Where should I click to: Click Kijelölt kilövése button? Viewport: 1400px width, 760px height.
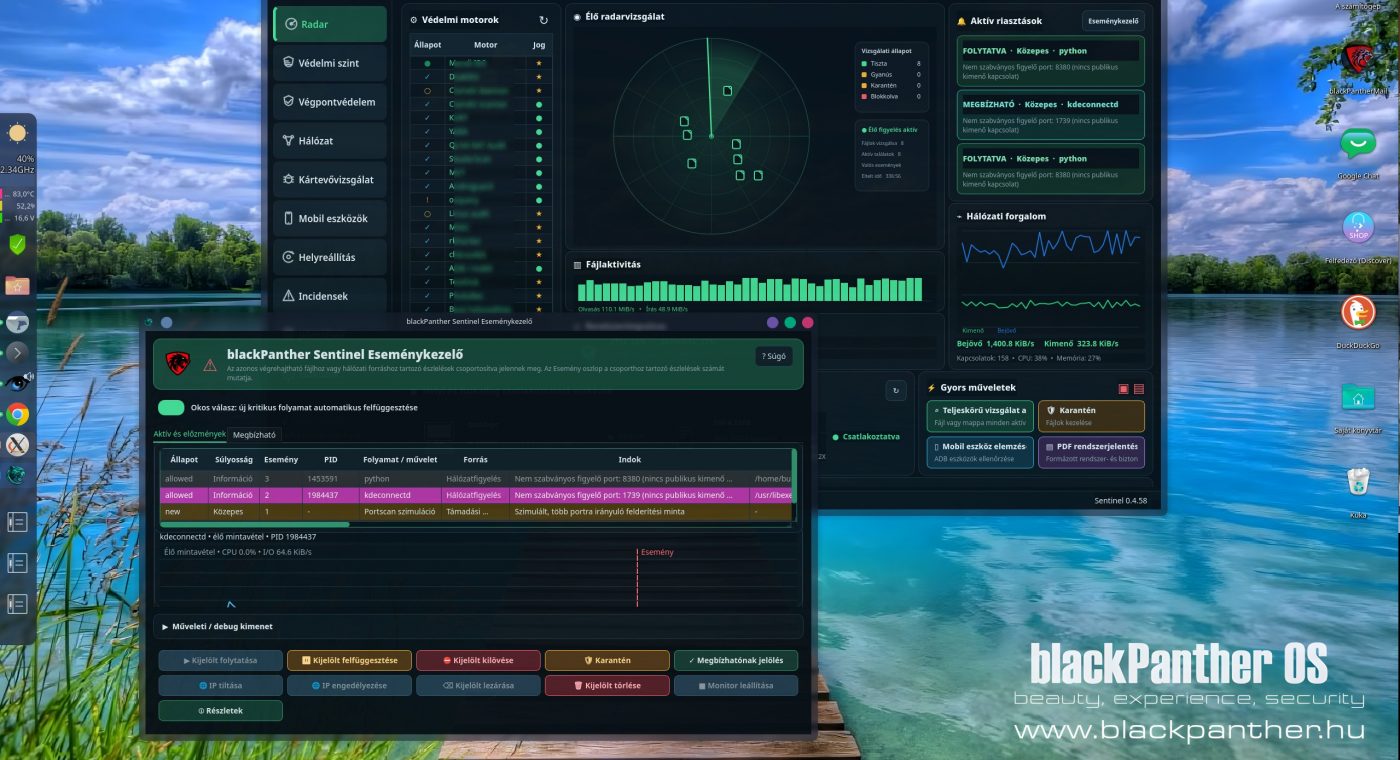478,660
